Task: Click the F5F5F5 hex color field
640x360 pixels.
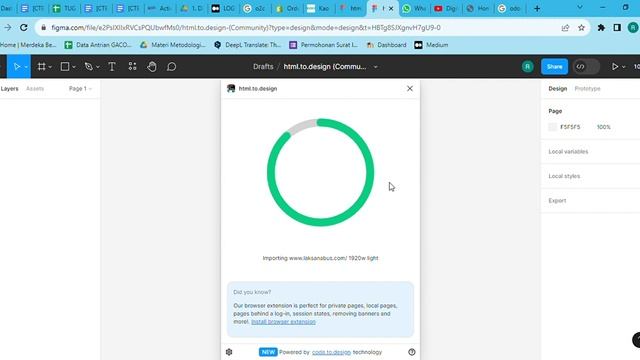Action: point(570,127)
